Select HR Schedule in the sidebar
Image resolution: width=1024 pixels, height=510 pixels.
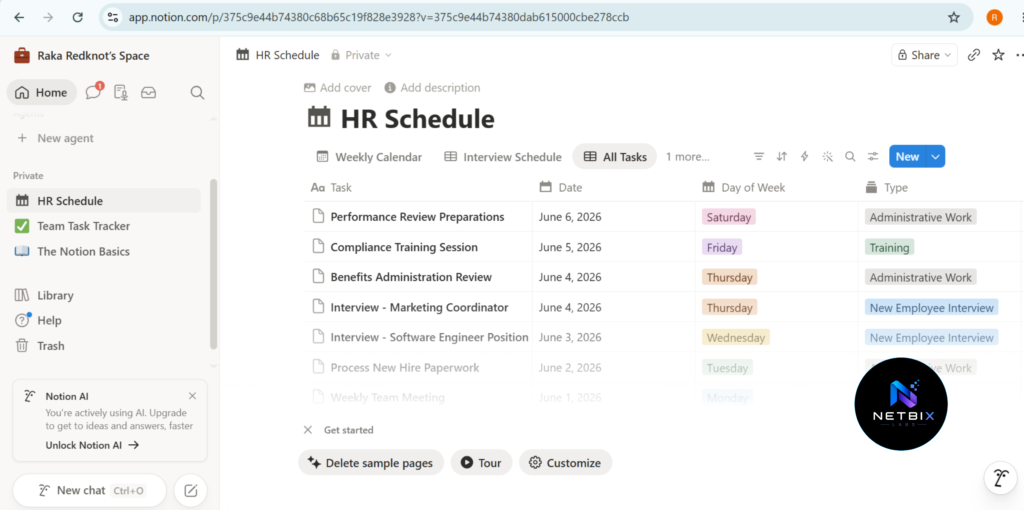pos(104,200)
